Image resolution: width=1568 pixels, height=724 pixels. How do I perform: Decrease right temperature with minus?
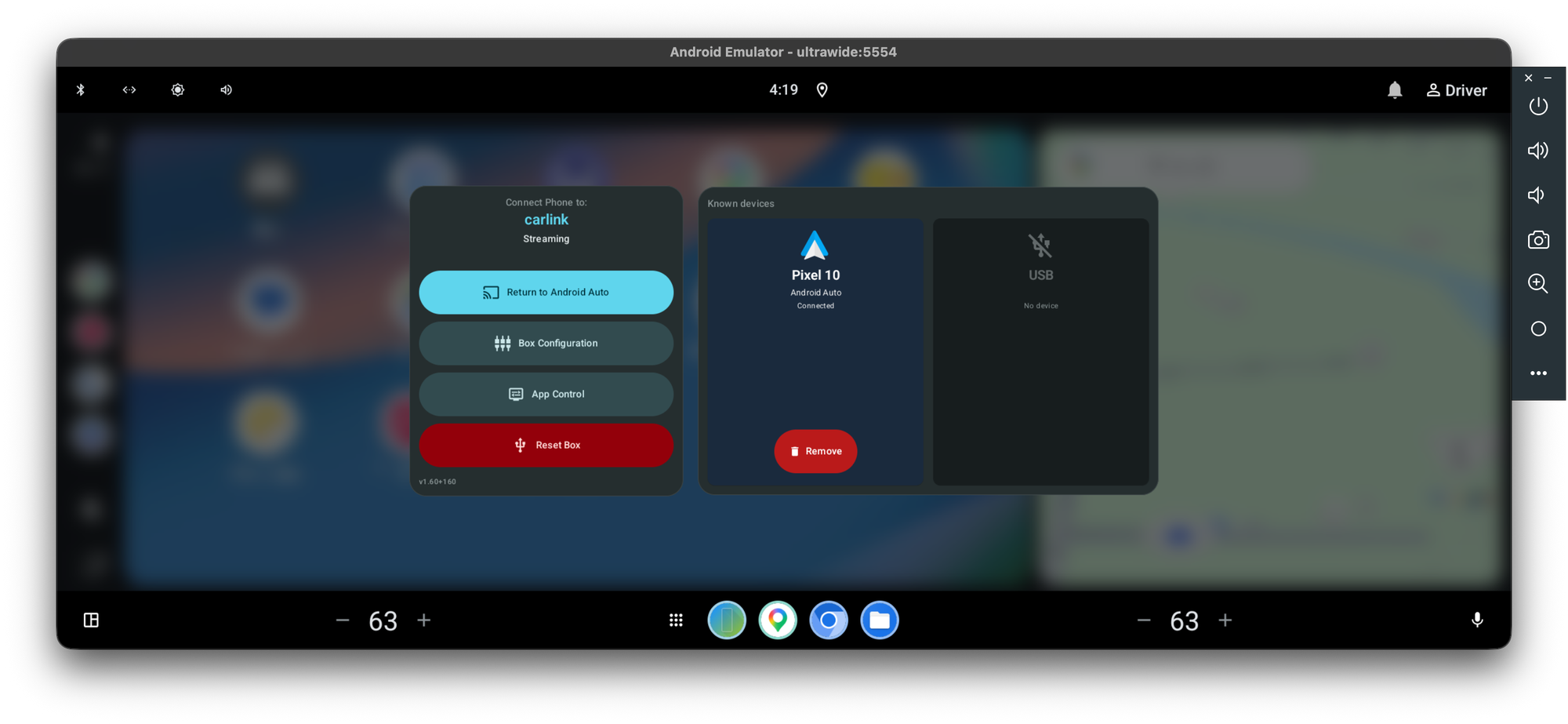1144,620
